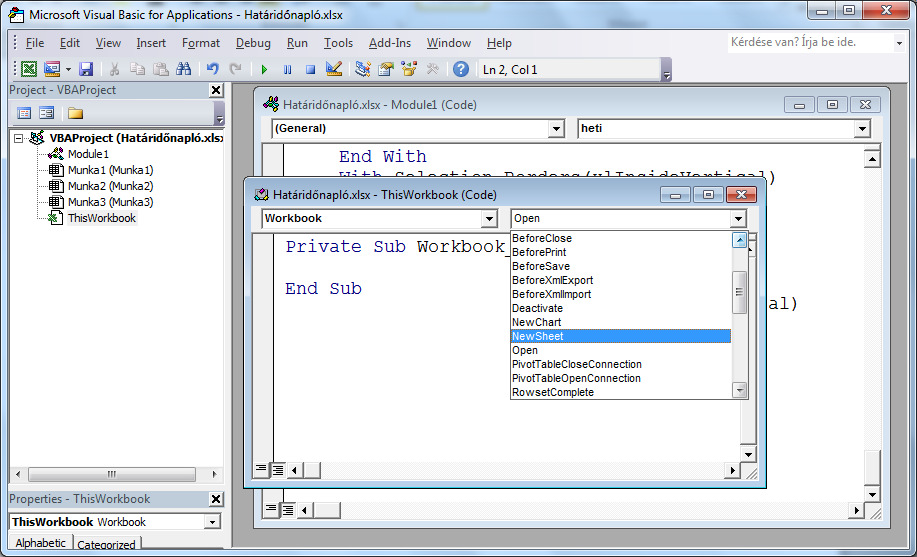
Task: Click the Undo arrow icon
Action: click(x=213, y=70)
